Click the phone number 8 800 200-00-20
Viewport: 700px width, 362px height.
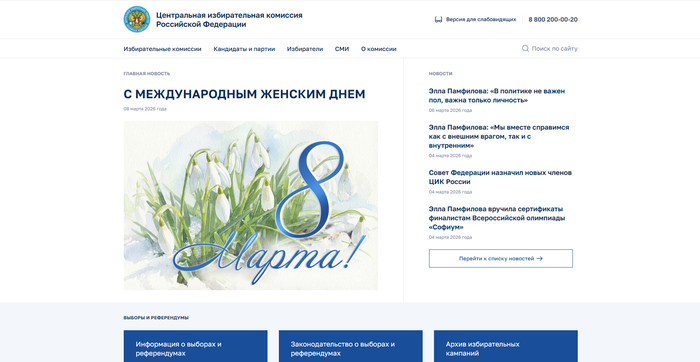(553, 20)
